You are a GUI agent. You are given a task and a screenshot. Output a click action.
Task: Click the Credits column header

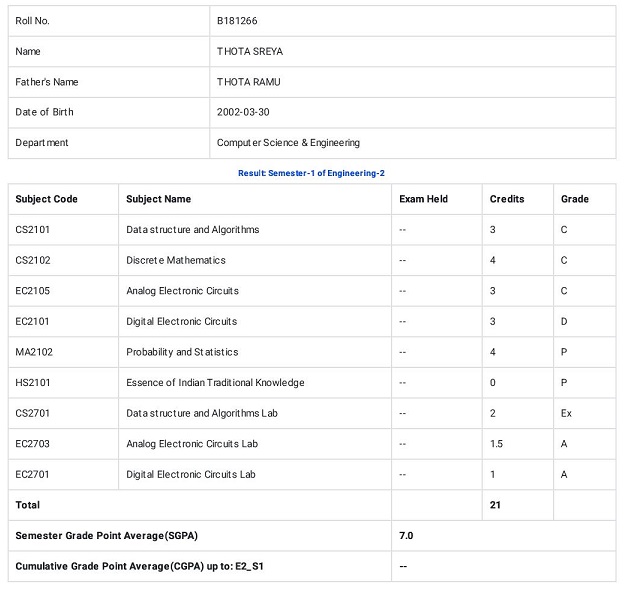507,199
